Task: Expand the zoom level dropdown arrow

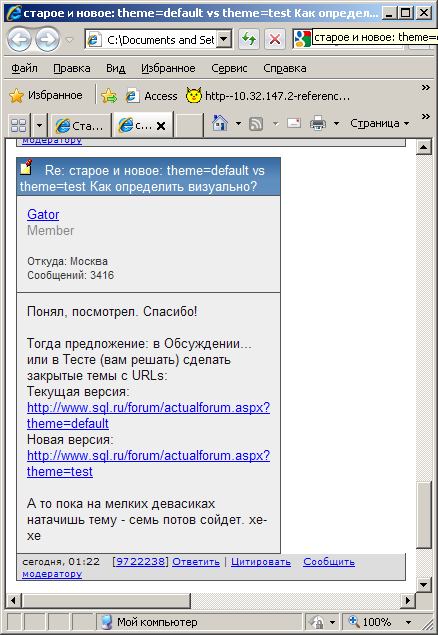Action: [x=408, y=622]
